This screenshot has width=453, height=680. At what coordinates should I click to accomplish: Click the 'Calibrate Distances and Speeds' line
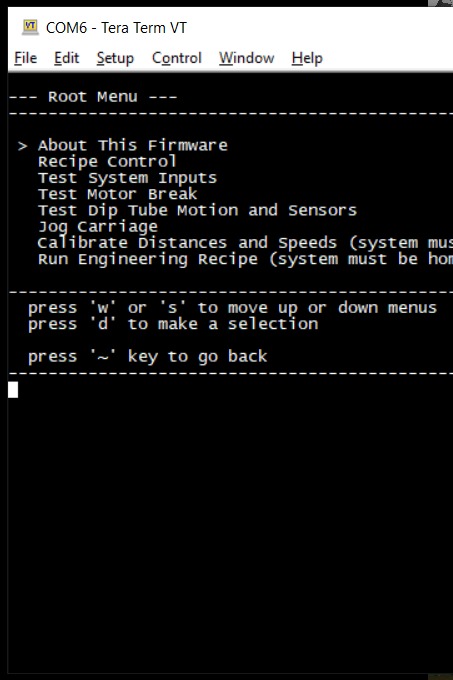[245, 243]
